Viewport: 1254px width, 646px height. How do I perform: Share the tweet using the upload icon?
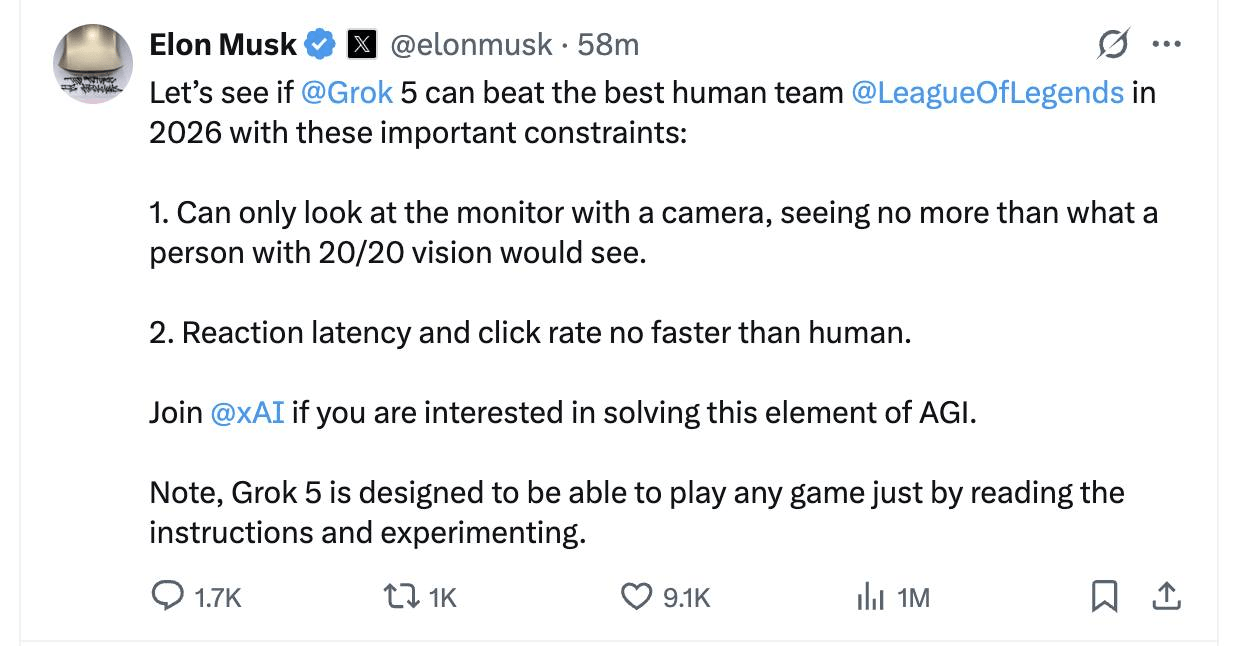(1166, 596)
